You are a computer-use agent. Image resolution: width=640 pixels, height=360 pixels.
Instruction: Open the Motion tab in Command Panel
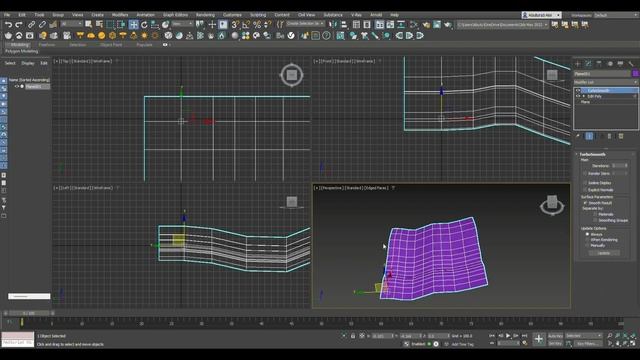[610, 64]
